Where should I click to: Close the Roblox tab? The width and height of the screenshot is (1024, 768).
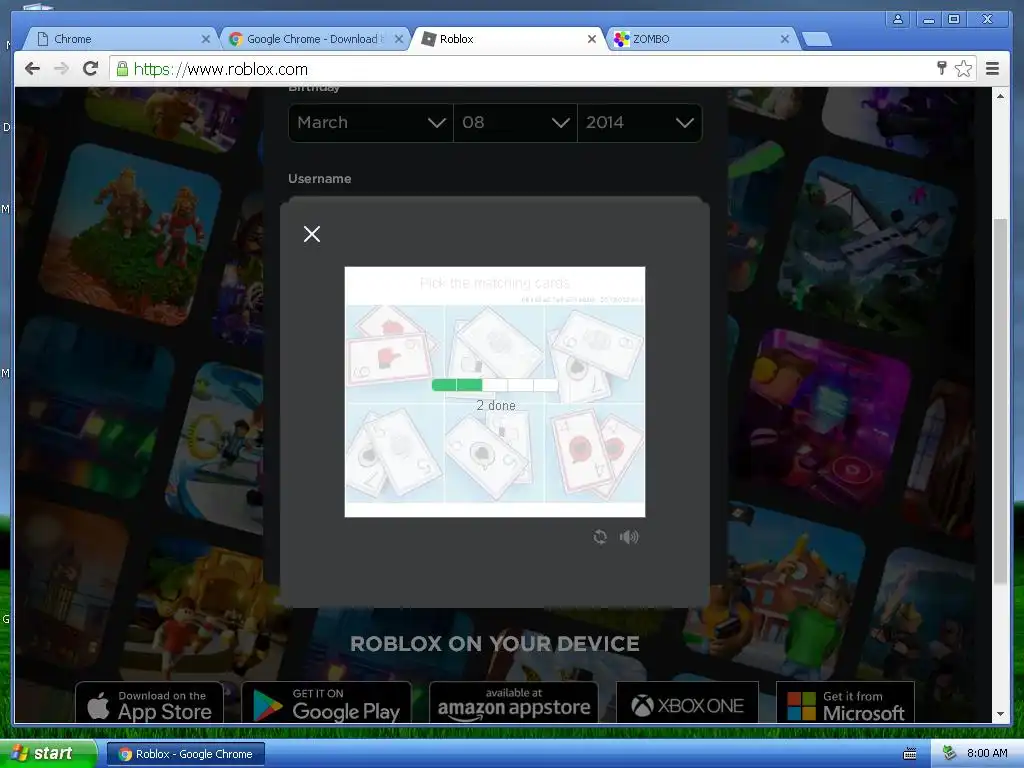tap(592, 39)
